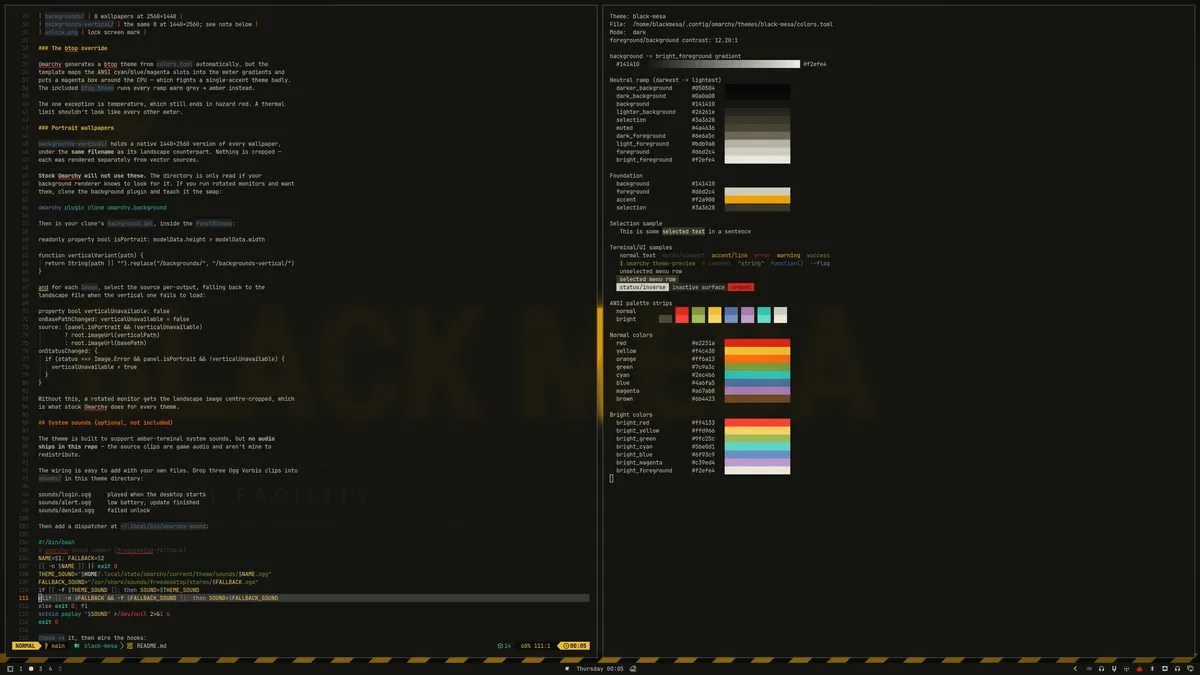Click the 'unselected menu row' sample
The image size is (1200, 675).
click(651, 271)
